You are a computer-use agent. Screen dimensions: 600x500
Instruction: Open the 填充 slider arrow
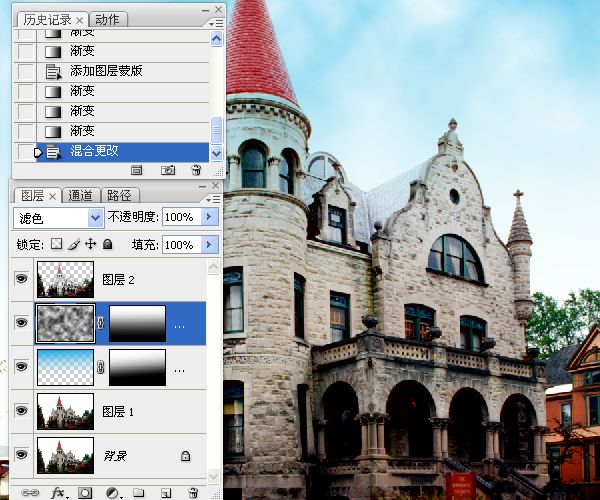pyautogui.click(x=210, y=244)
